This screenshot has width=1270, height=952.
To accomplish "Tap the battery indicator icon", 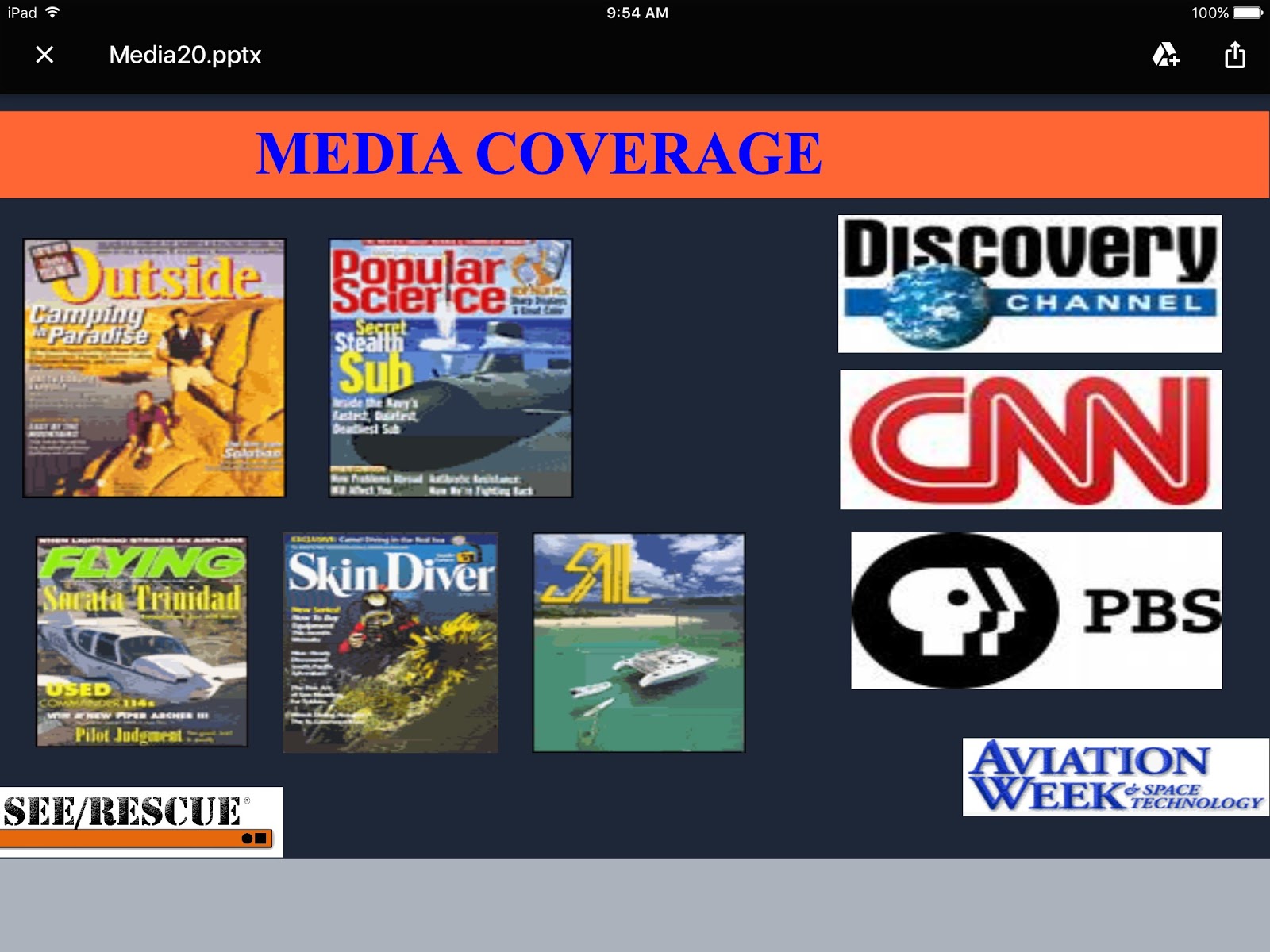I will [1248, 12].
